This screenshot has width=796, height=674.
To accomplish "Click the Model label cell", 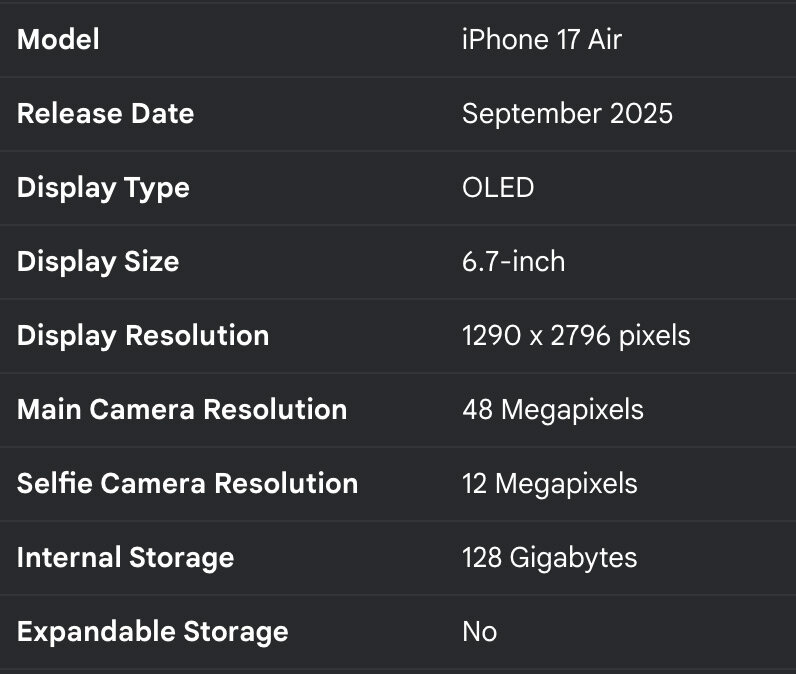I will [x=58, y=40].
